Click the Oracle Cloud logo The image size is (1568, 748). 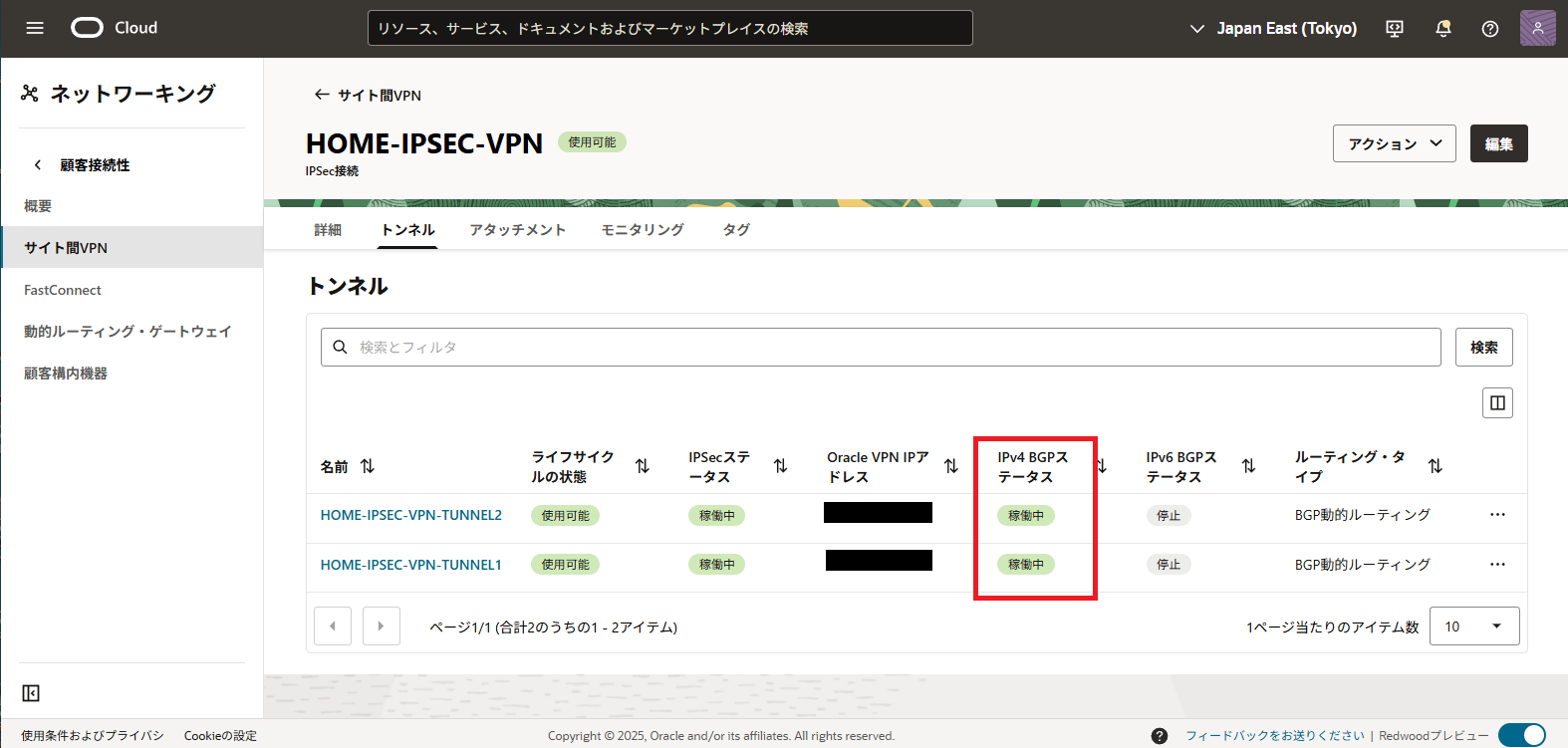click(x=114, y=28)
